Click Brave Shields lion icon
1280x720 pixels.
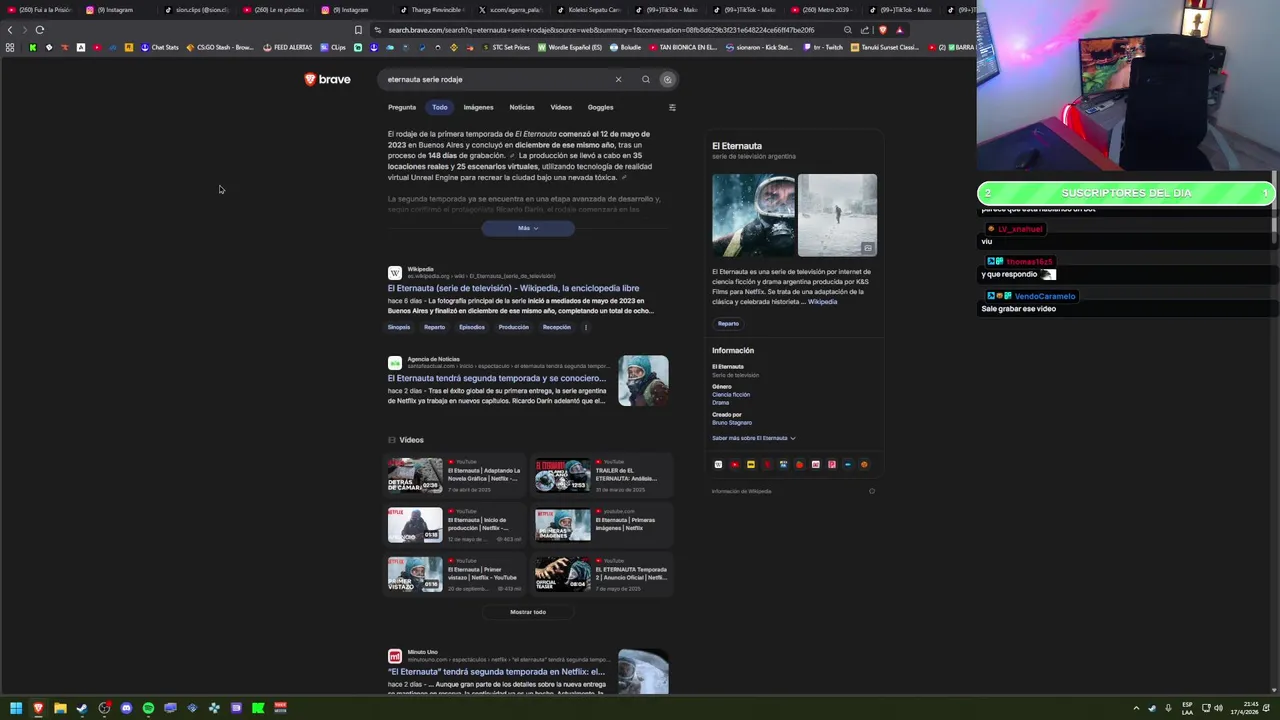point(882,30)
